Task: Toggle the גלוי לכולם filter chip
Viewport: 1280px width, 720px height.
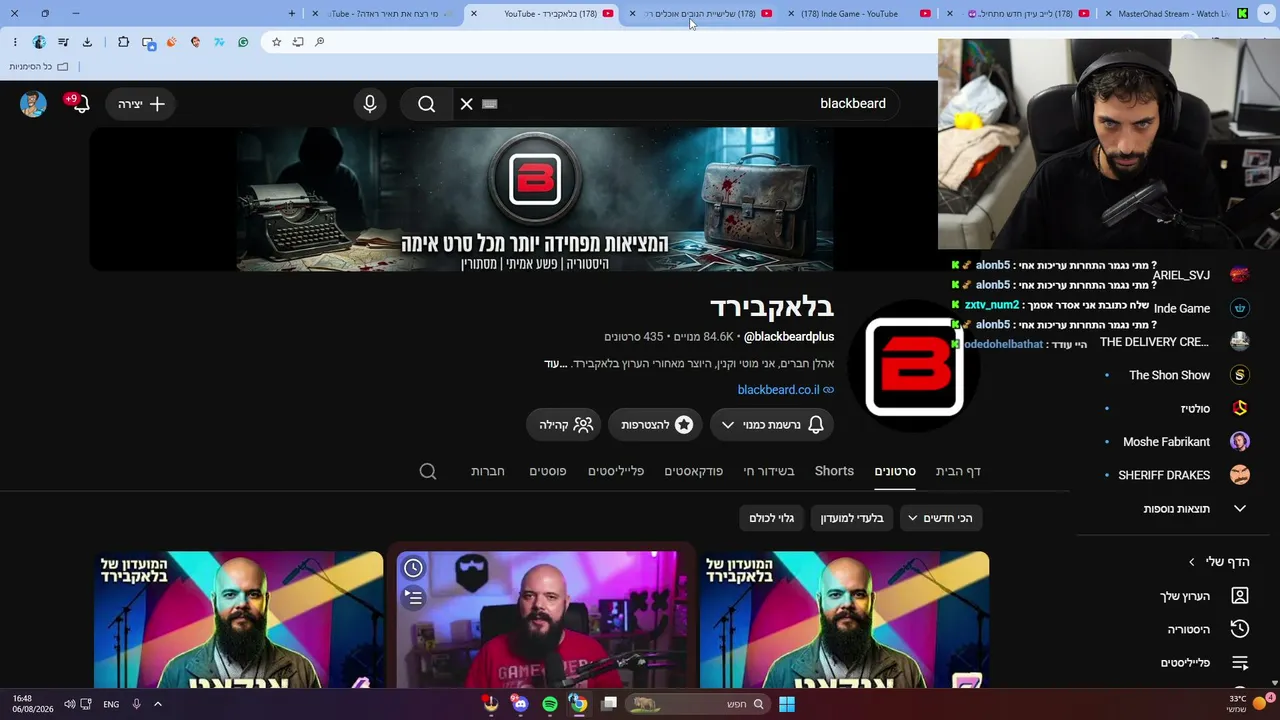Action: (772, 518)
